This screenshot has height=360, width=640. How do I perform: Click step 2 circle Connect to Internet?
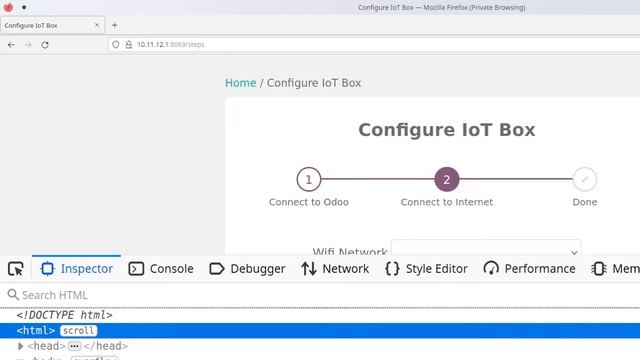tap(447, 179)
